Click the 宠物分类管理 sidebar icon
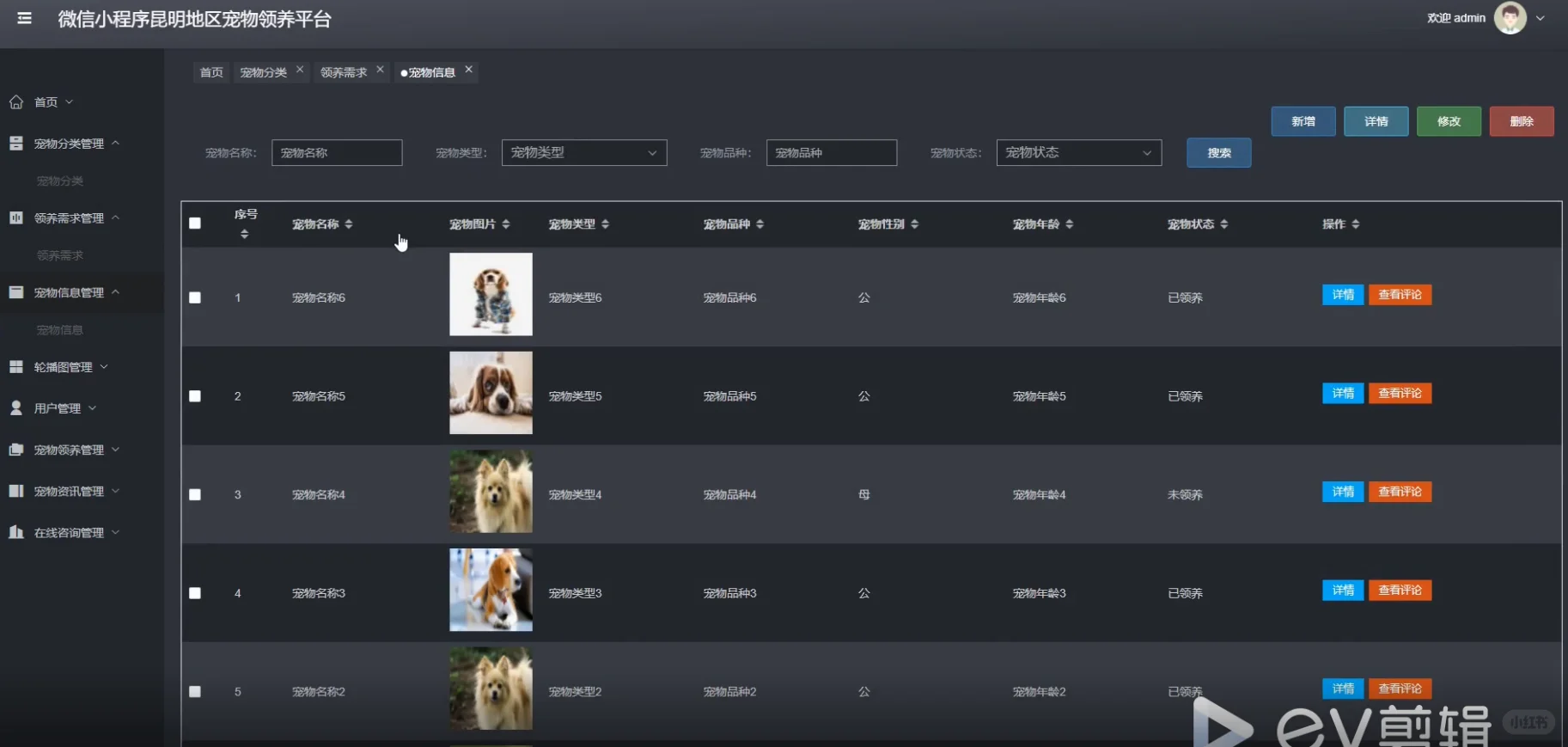The image size is (1568, 747). (16, 144)
